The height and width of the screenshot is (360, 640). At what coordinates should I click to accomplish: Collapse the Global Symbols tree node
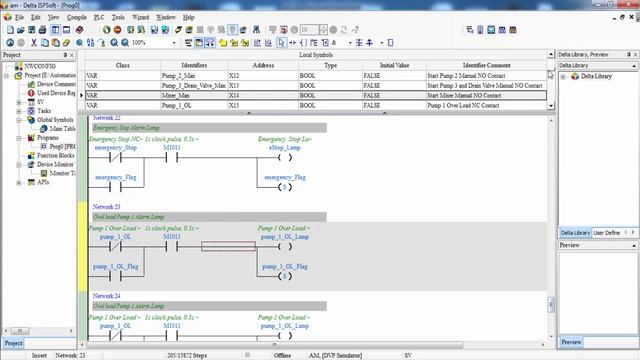click(x=19, y=120)
